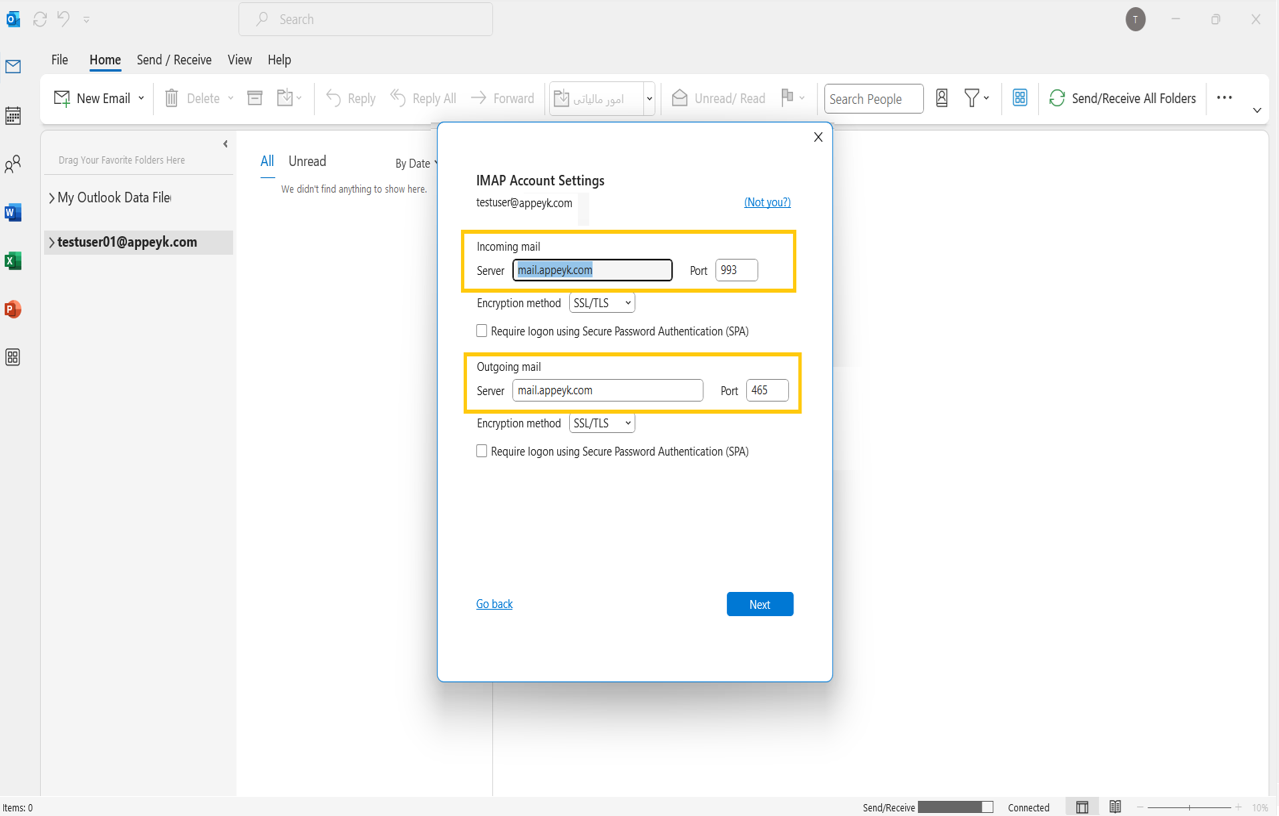Click Forward in the ribbon

point(502,98)
